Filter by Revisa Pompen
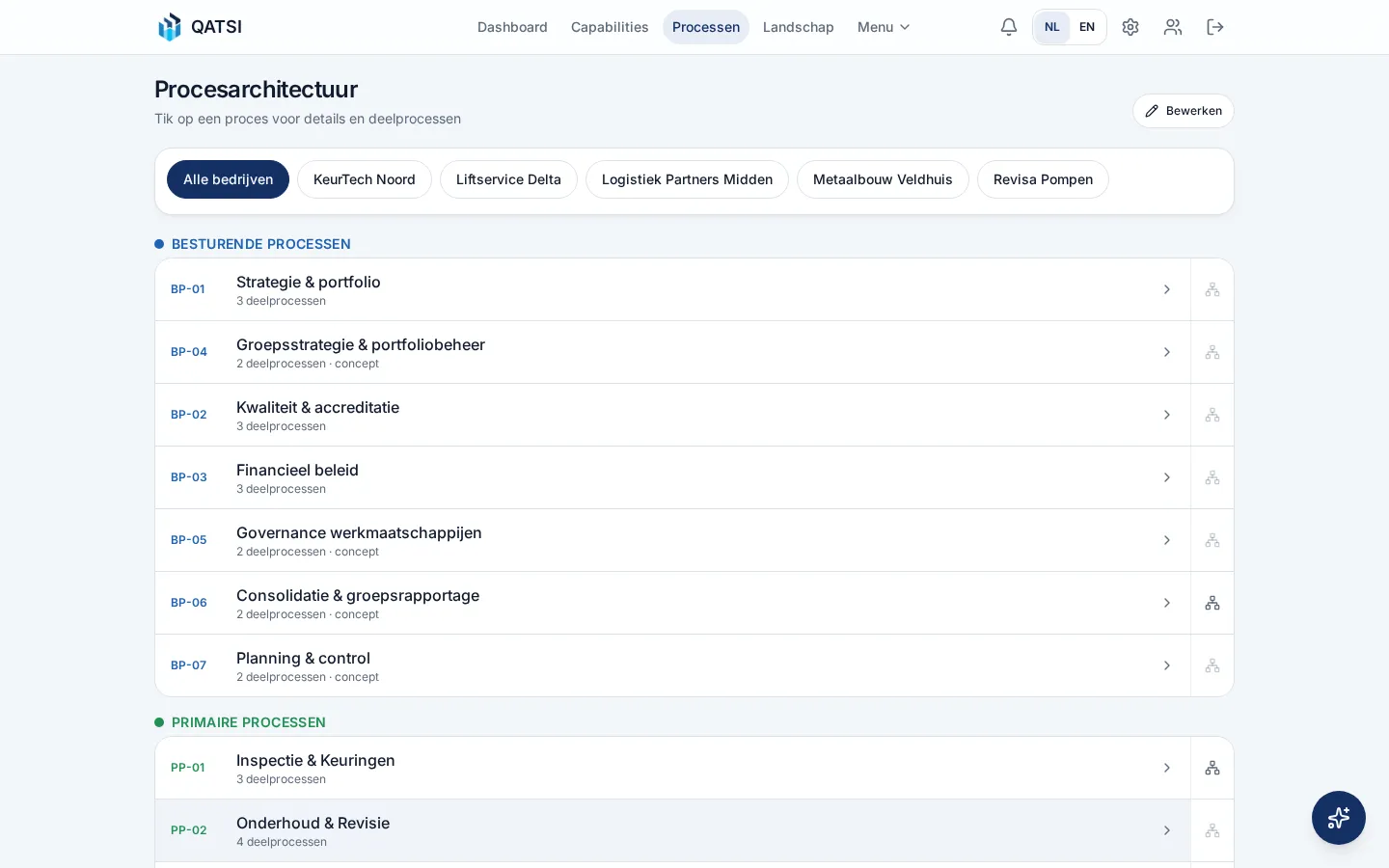1389x868 pixels. [1043, 179]
